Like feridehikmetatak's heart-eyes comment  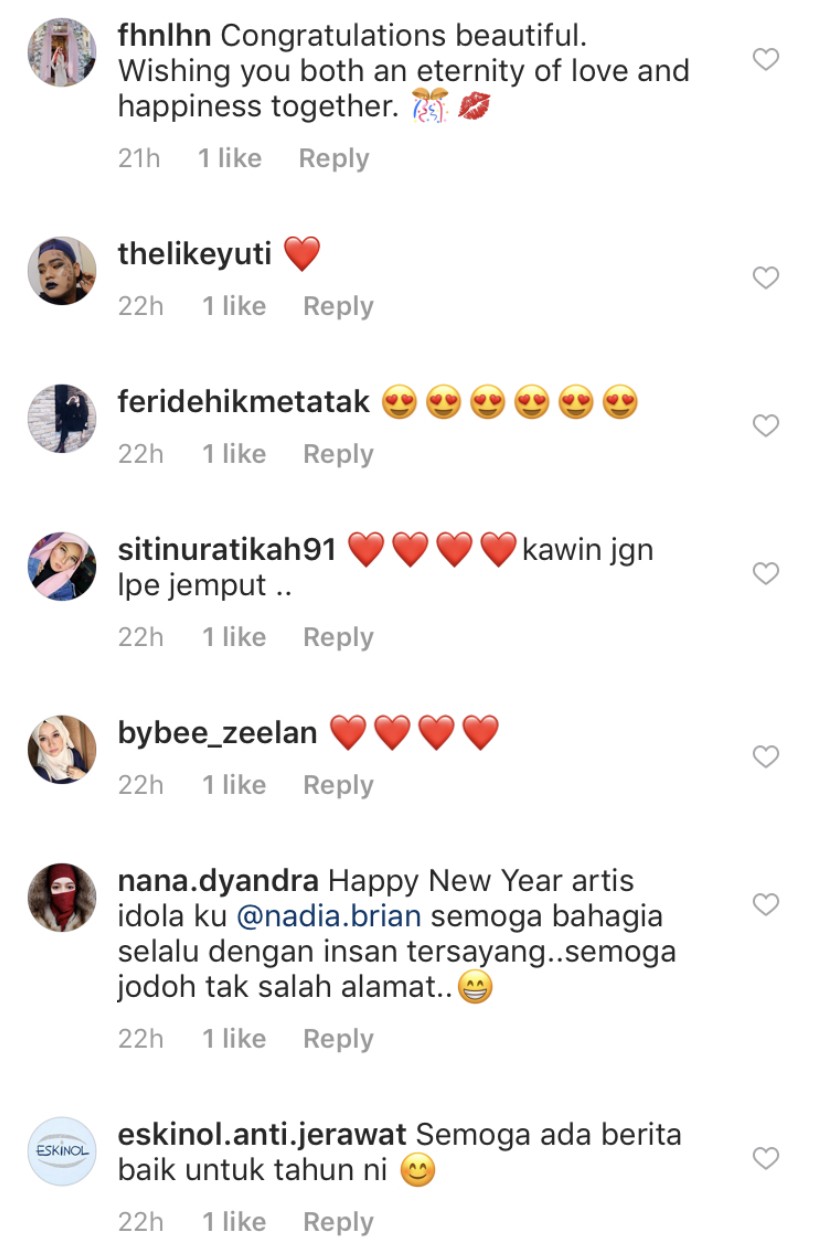click(765, 426)
